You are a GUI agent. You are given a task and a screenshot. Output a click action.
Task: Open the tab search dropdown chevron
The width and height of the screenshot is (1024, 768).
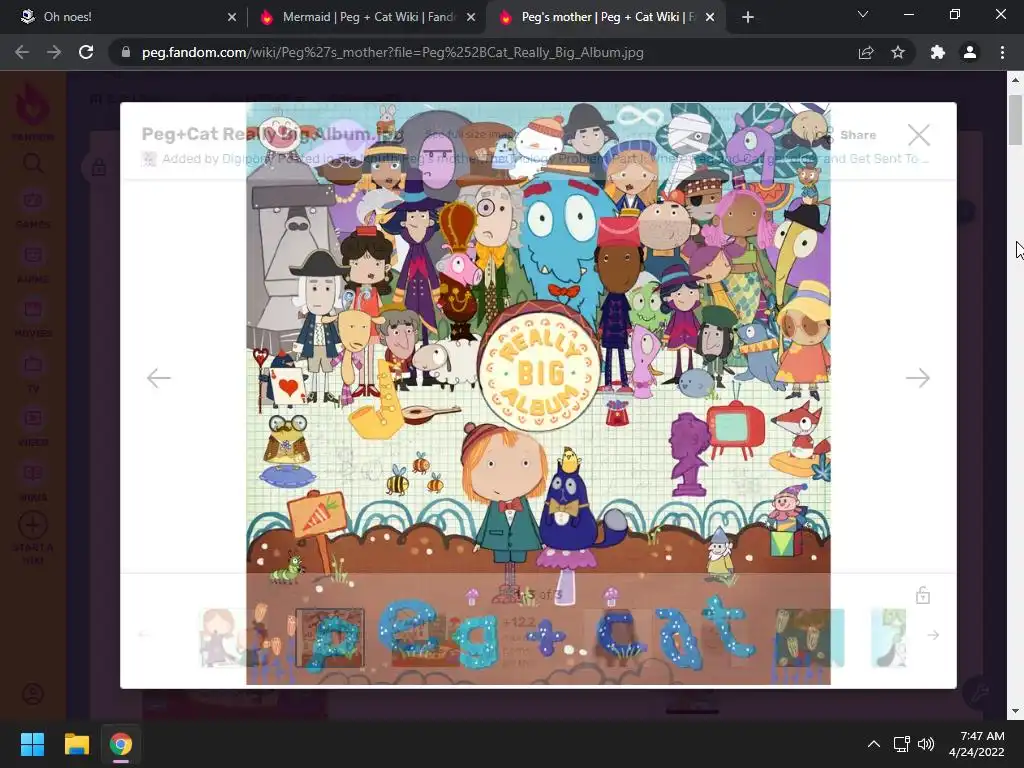click(x=863, y=14)
